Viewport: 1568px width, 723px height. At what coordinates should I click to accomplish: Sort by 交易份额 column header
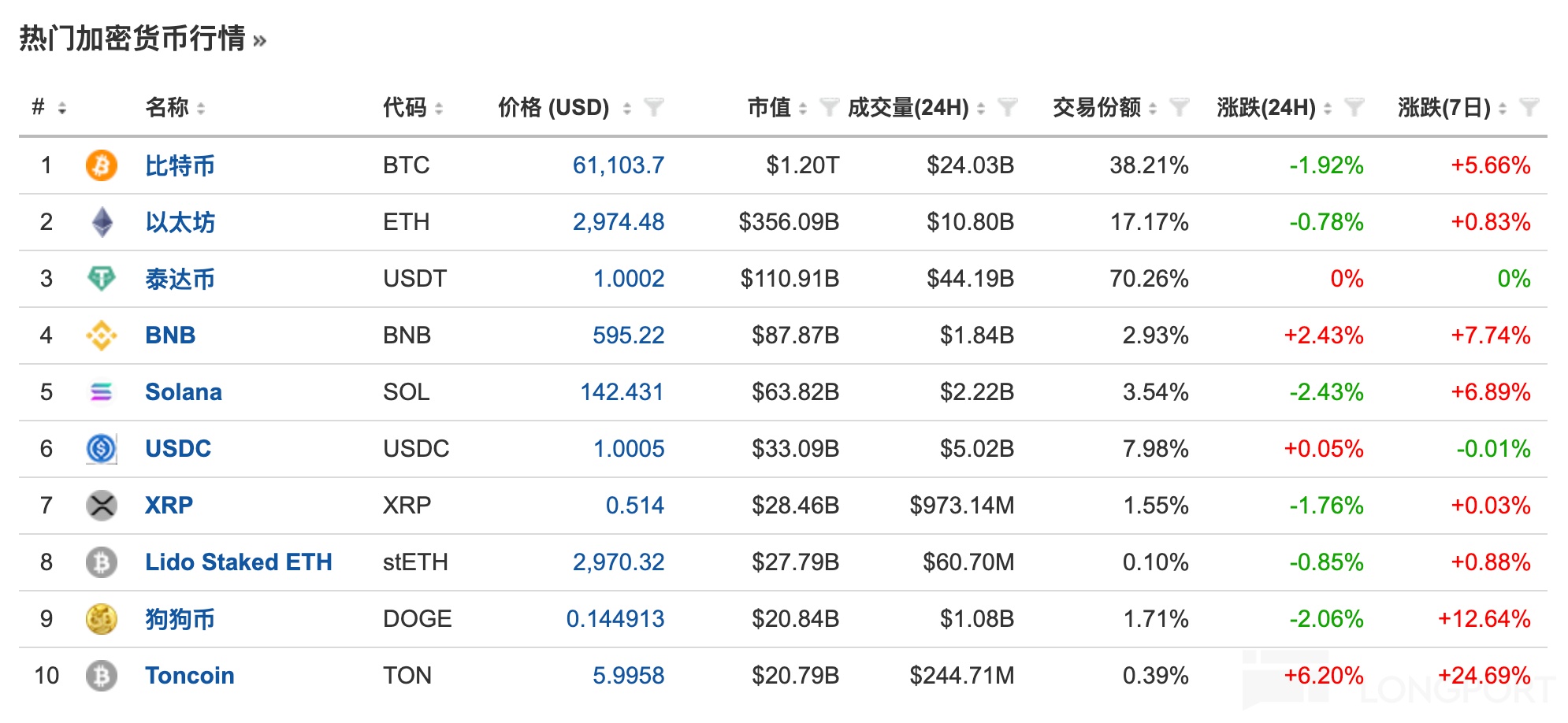click(1096, 107)
